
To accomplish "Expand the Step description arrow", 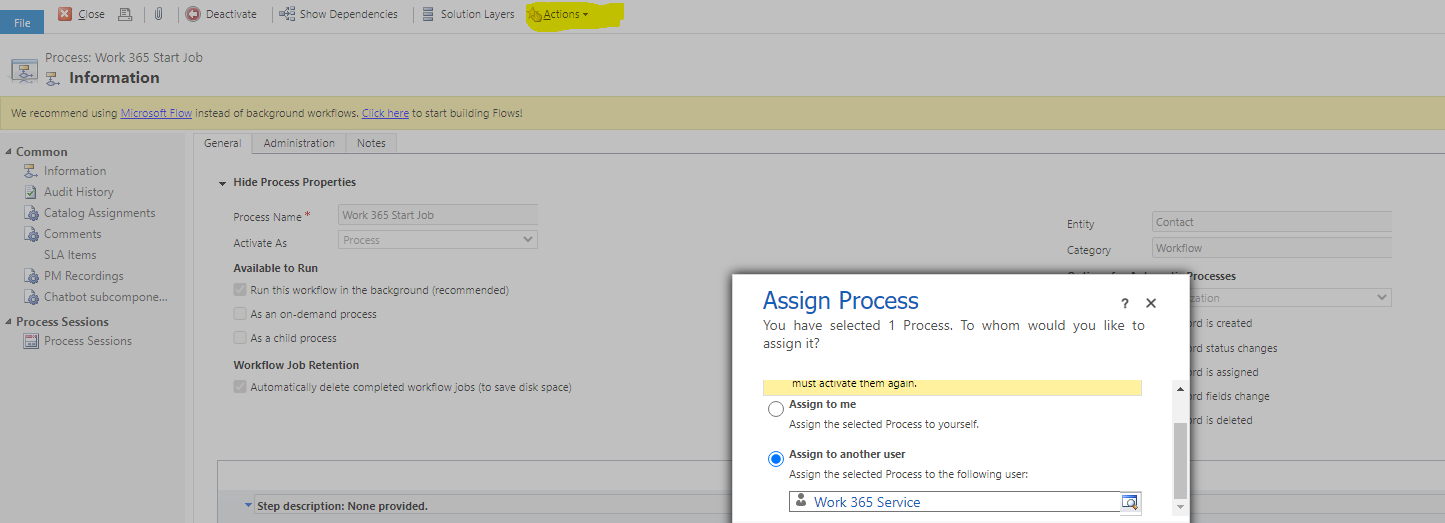I will 249,506.
